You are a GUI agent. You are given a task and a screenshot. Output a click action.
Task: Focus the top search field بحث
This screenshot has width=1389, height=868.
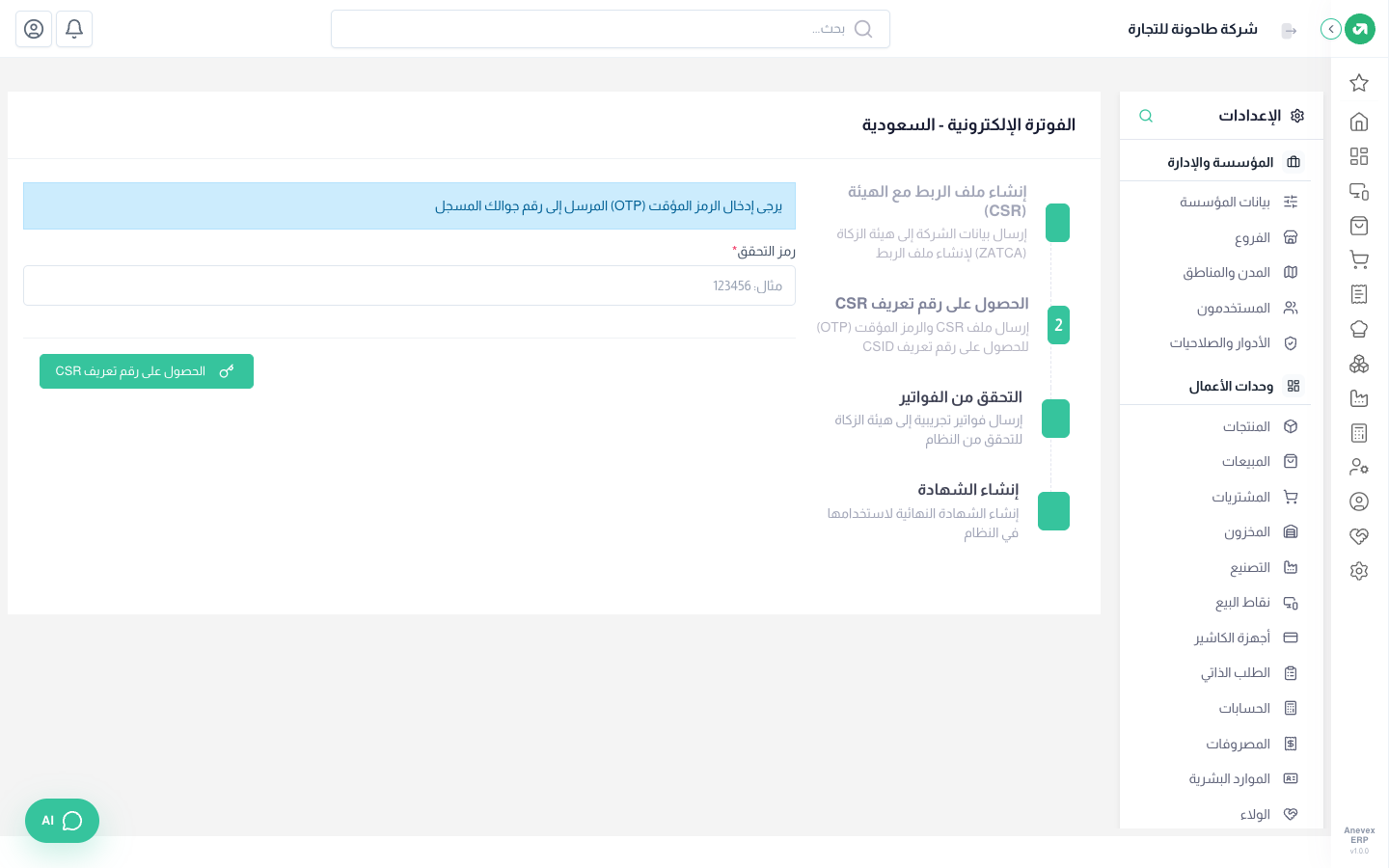tap(611, 29)
